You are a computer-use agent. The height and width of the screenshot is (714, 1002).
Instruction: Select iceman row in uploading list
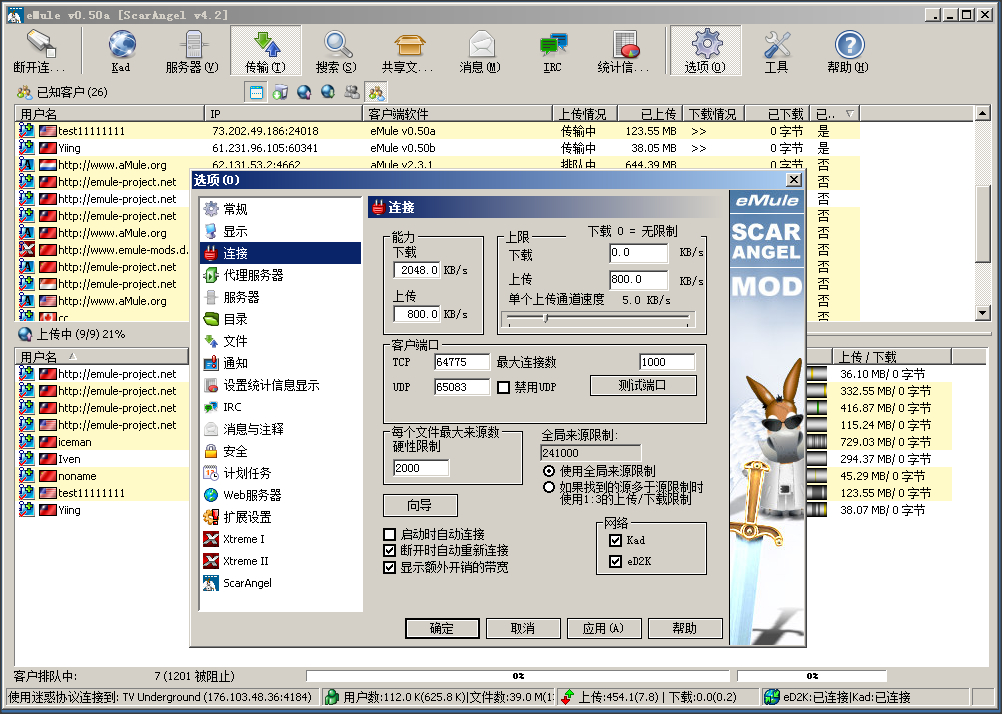(103, 442)
